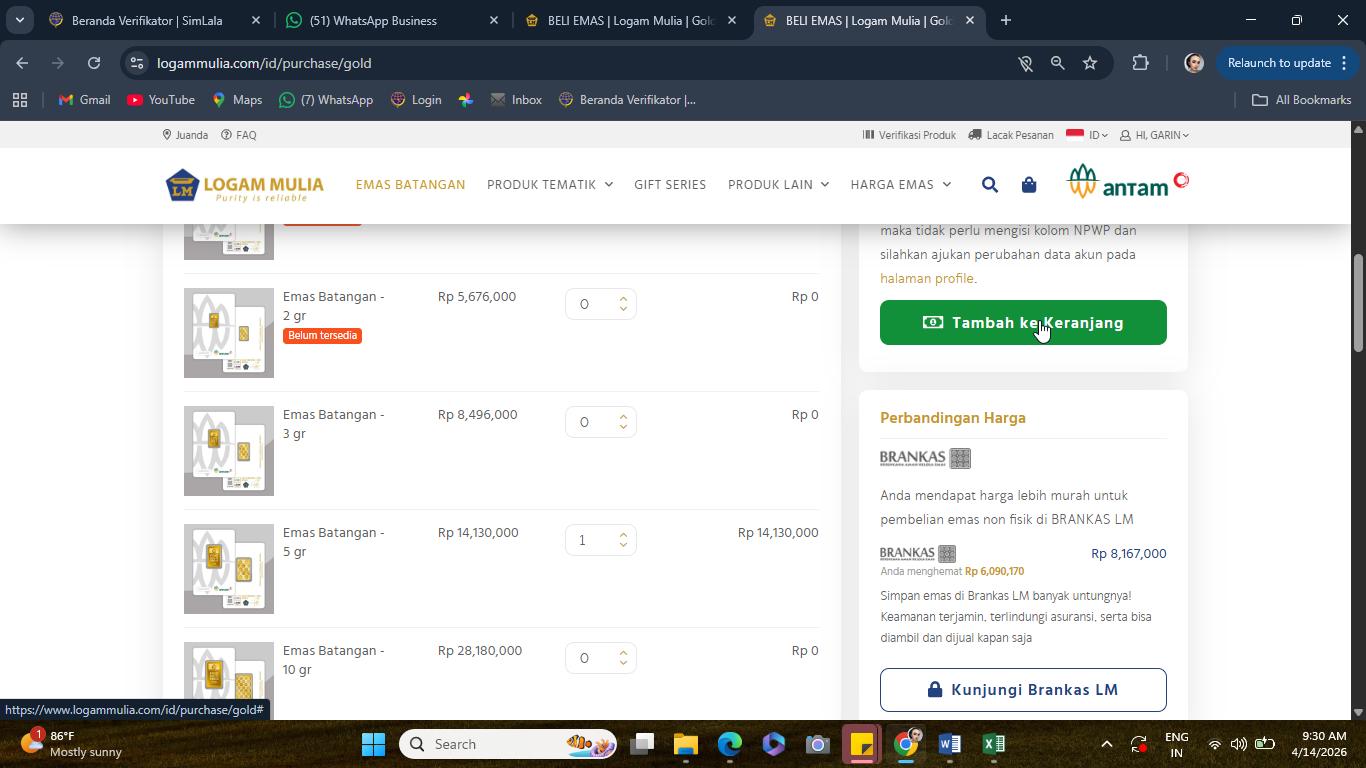Increase quantity for Emas Batangan 5 gr
This screenshot has width=1366, height=768.
point(623,535)
